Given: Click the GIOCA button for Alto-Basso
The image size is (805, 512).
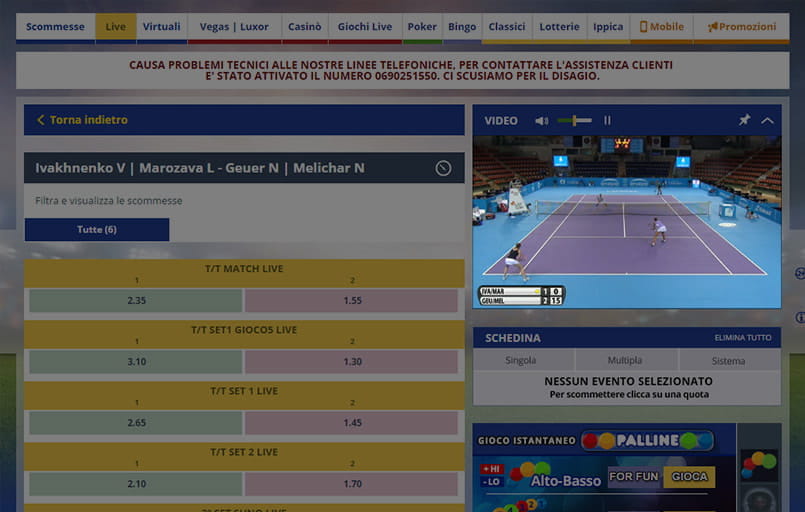Looking at the screenshot, I should tap(688, 477).
